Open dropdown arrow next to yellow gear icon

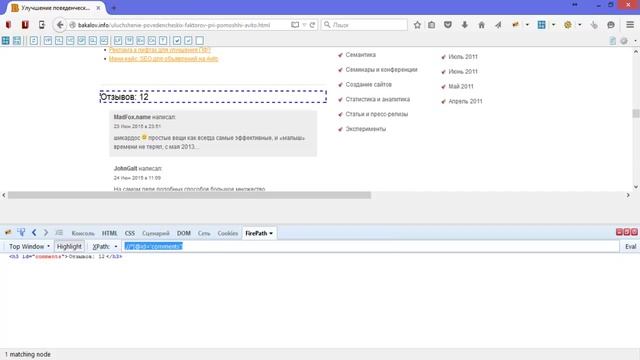[x=580, y=25]
